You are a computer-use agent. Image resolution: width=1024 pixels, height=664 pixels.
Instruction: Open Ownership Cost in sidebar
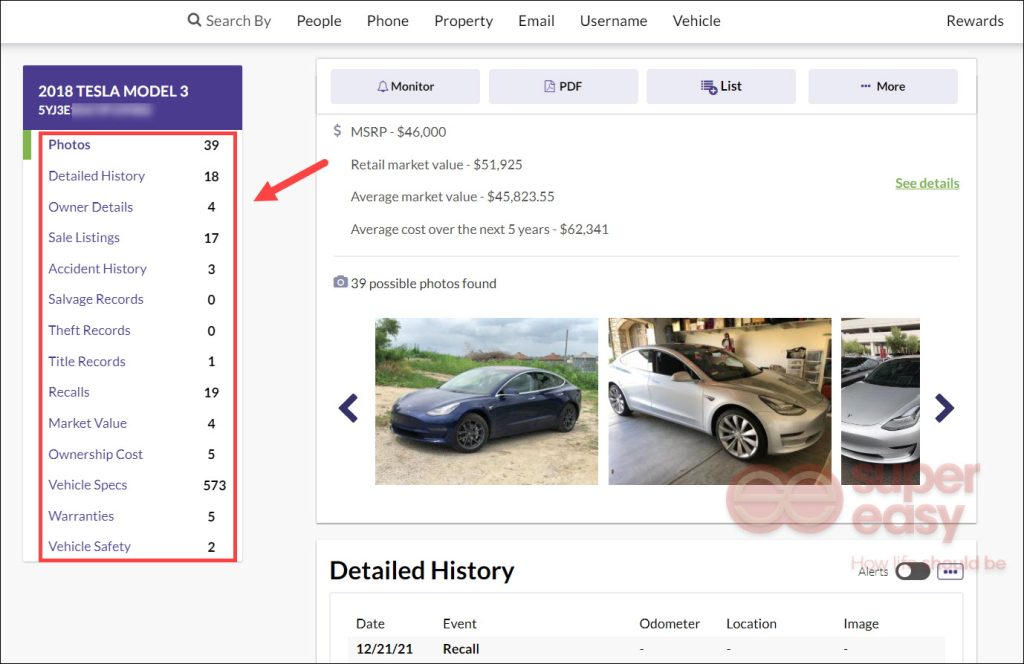point(95,454)
